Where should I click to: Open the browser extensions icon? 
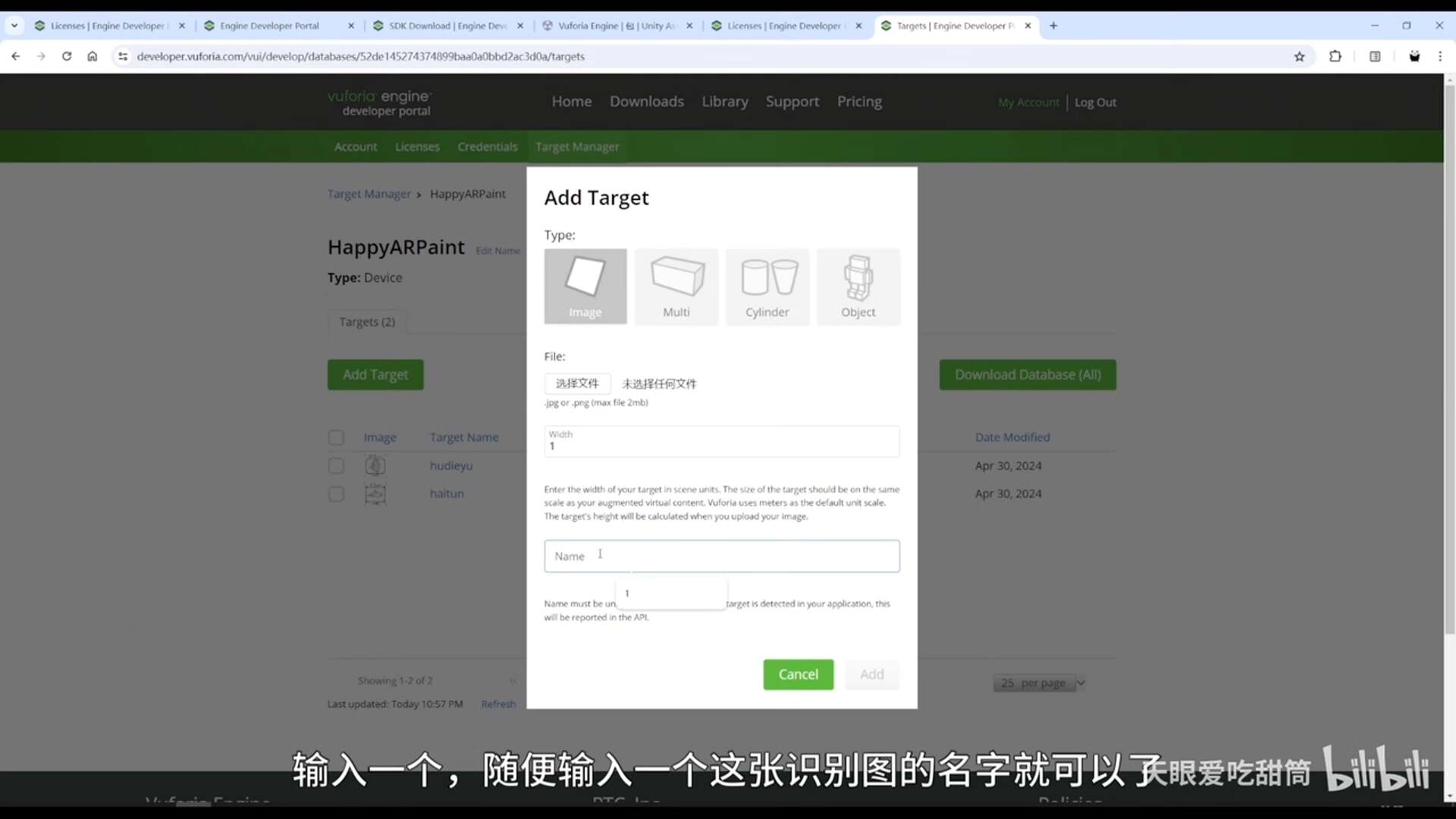click(x=1335, y=56)
